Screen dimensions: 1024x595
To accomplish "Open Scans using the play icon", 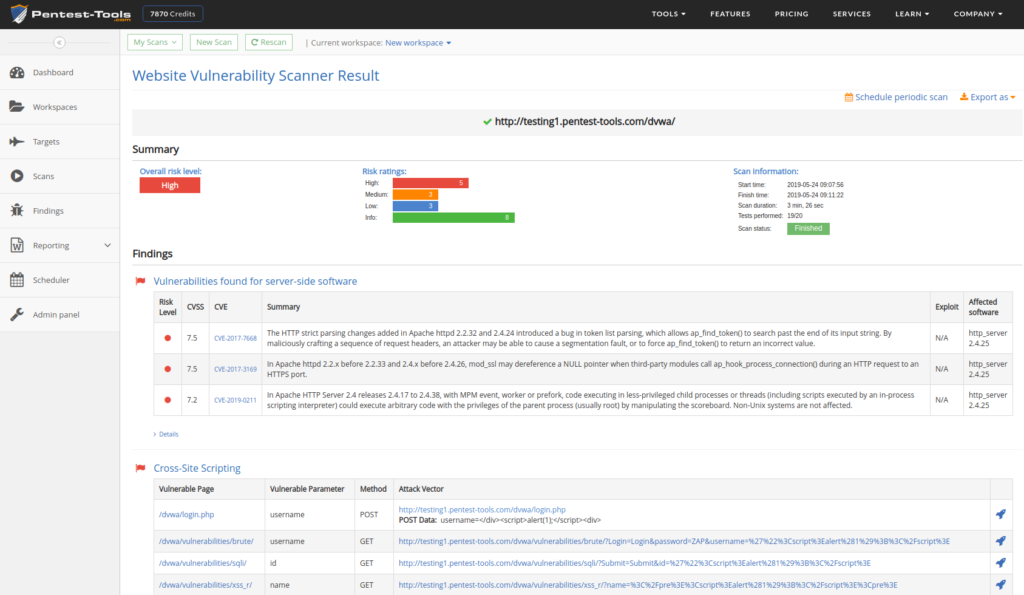I will coord(18,175).
